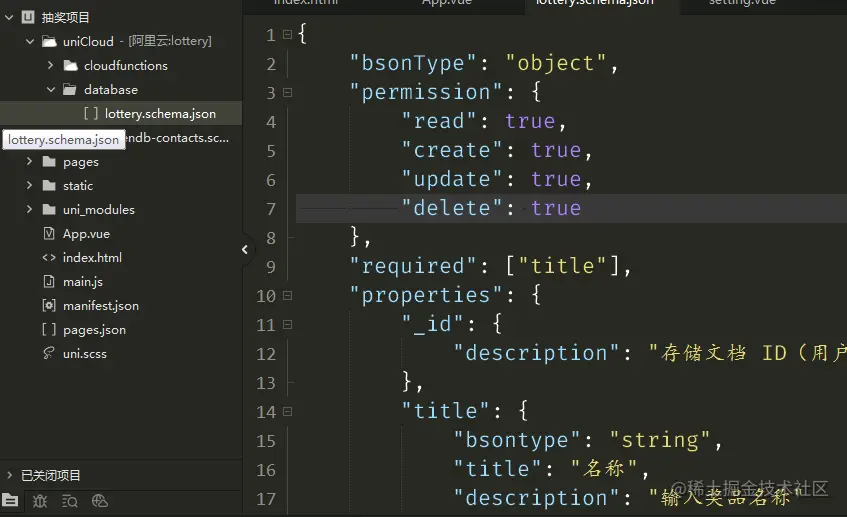Open index.html from the file tree

tap(92, 258)
